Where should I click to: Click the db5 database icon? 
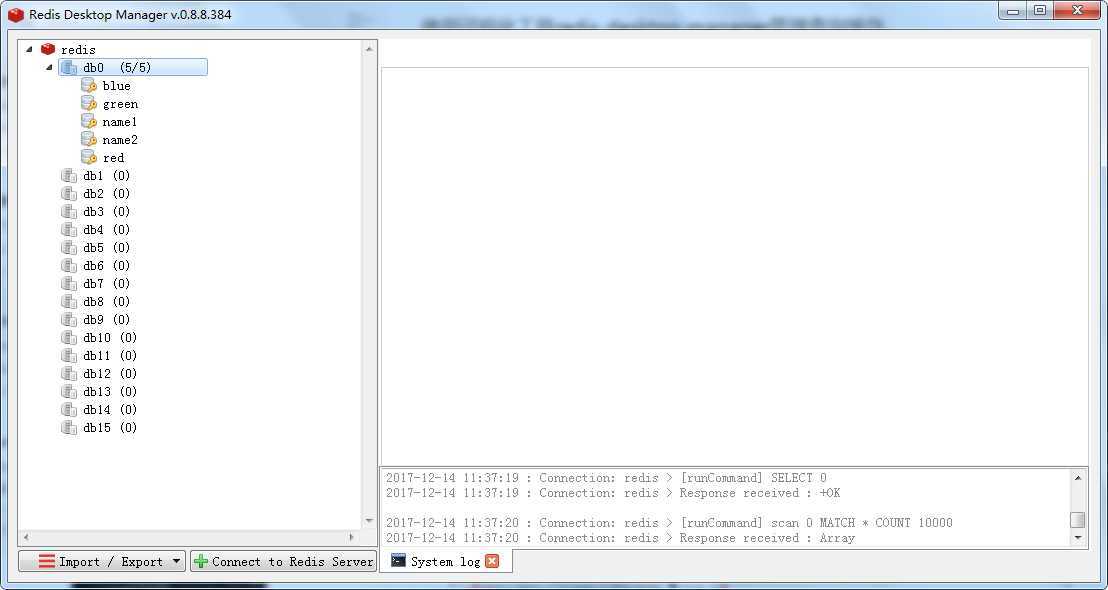pyautogui.click(x=69, y=247)
